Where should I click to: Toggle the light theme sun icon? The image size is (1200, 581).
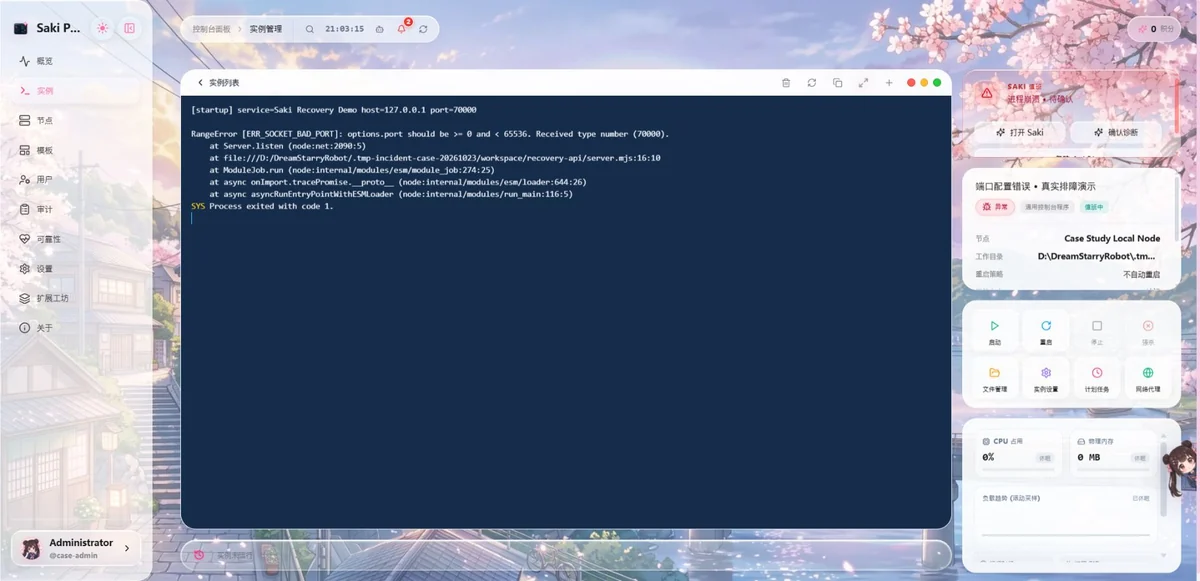tap(103, 28)
